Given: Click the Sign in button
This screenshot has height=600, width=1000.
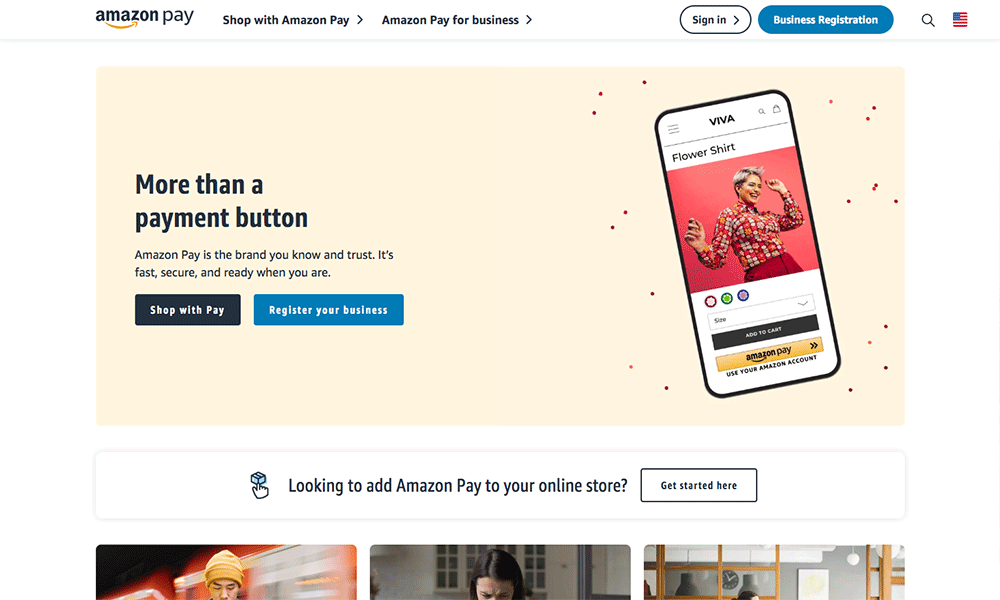Looking at the screenshot, I should 715,20.
